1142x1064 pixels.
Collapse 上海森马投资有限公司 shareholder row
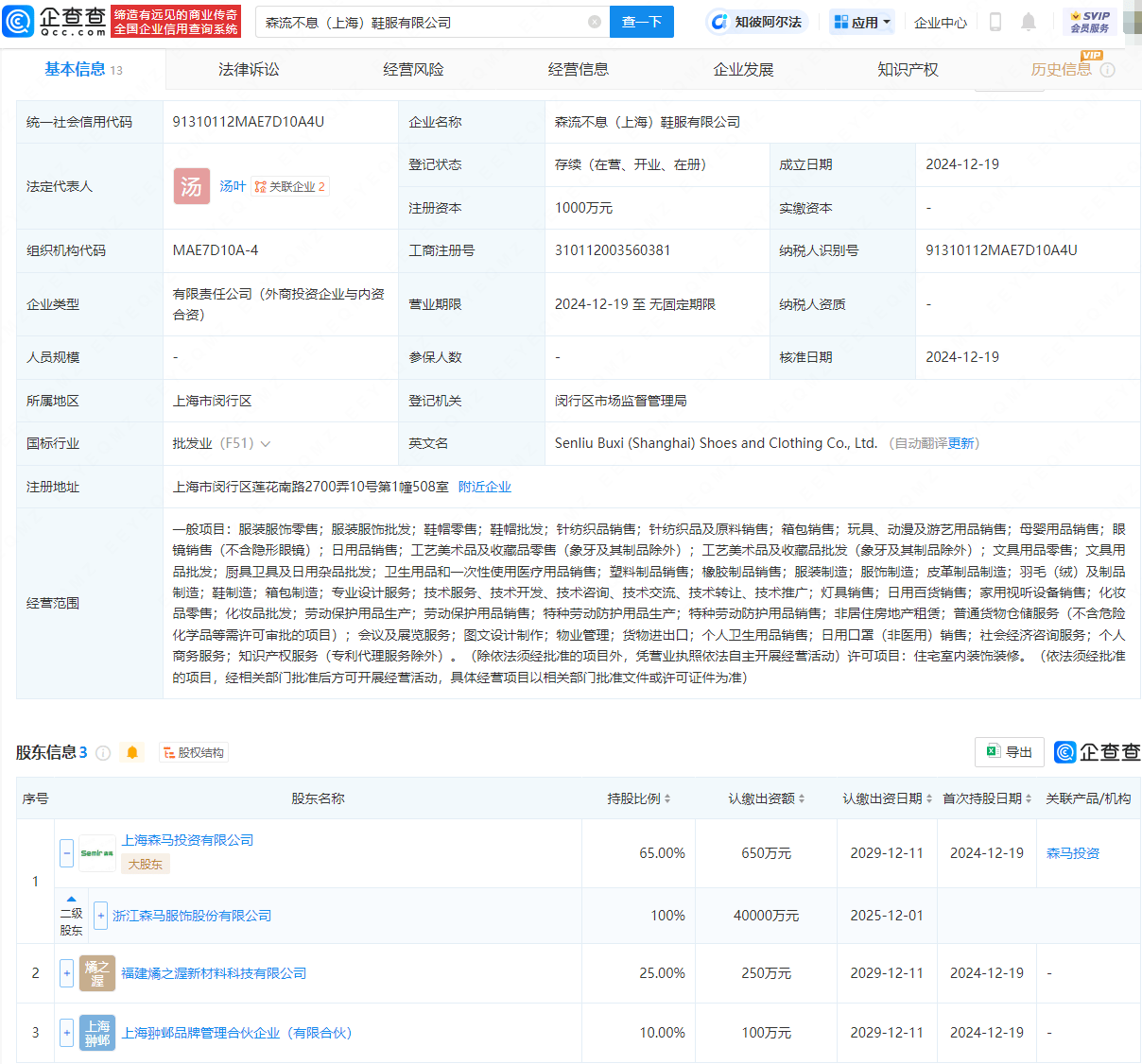[66, 853]
